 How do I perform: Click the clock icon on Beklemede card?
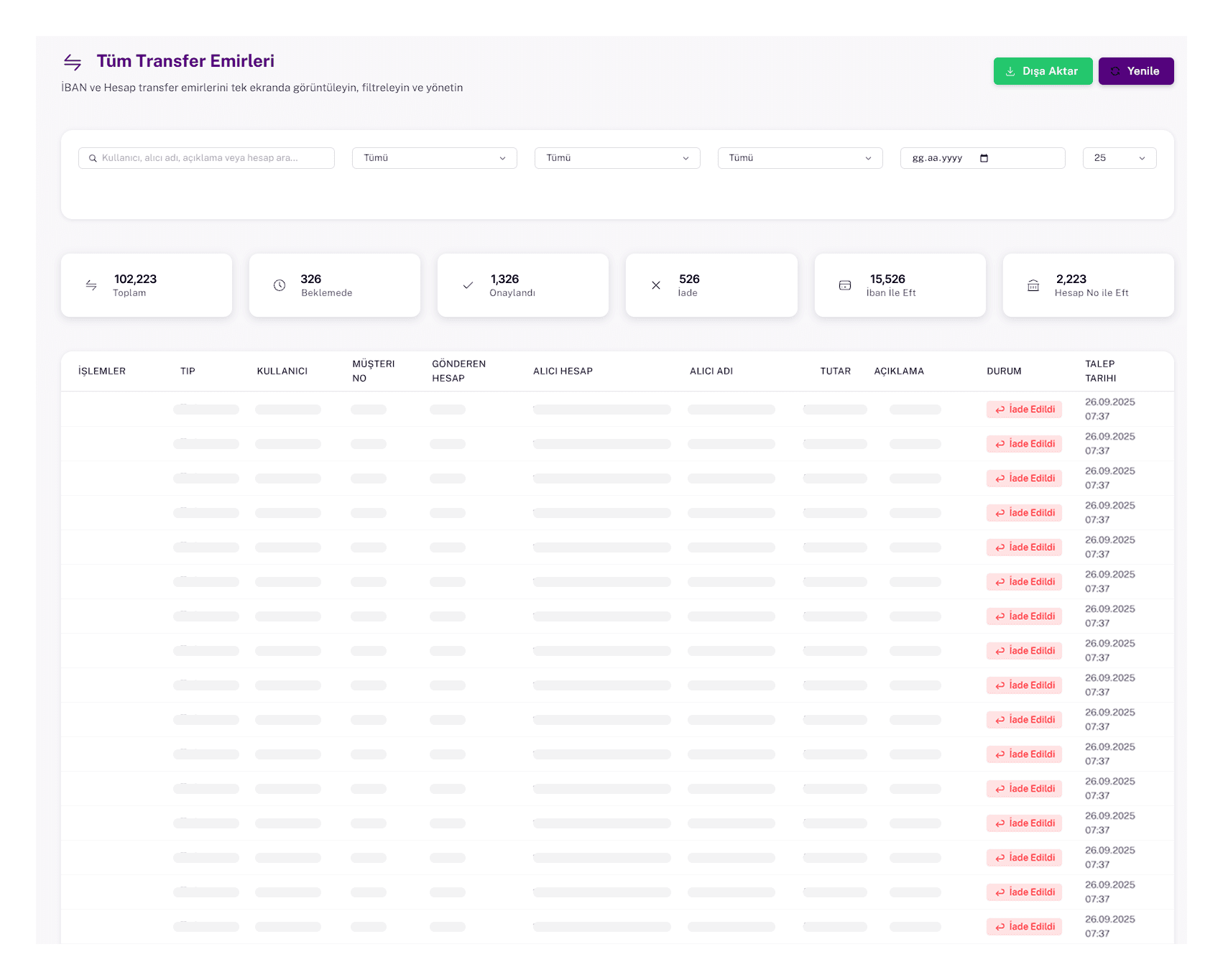point(280,285)
